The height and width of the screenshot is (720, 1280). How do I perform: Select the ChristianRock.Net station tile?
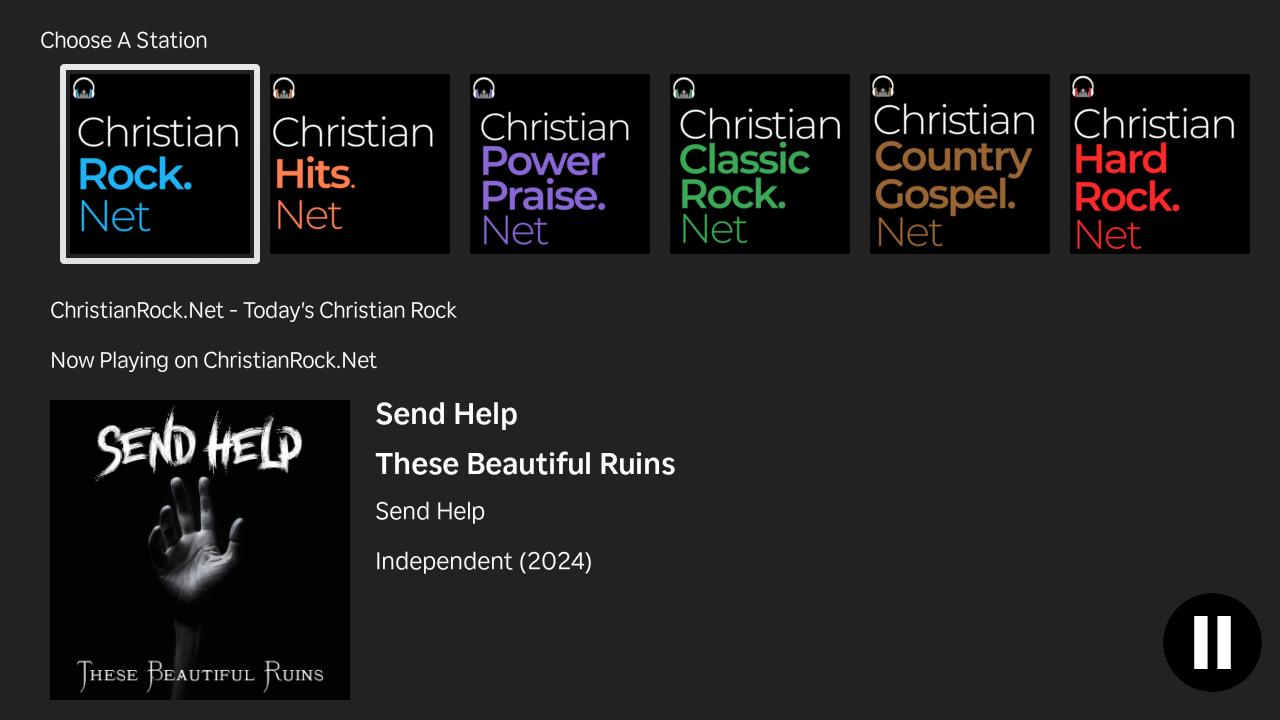pyautogui.click(x=160, y=165)
